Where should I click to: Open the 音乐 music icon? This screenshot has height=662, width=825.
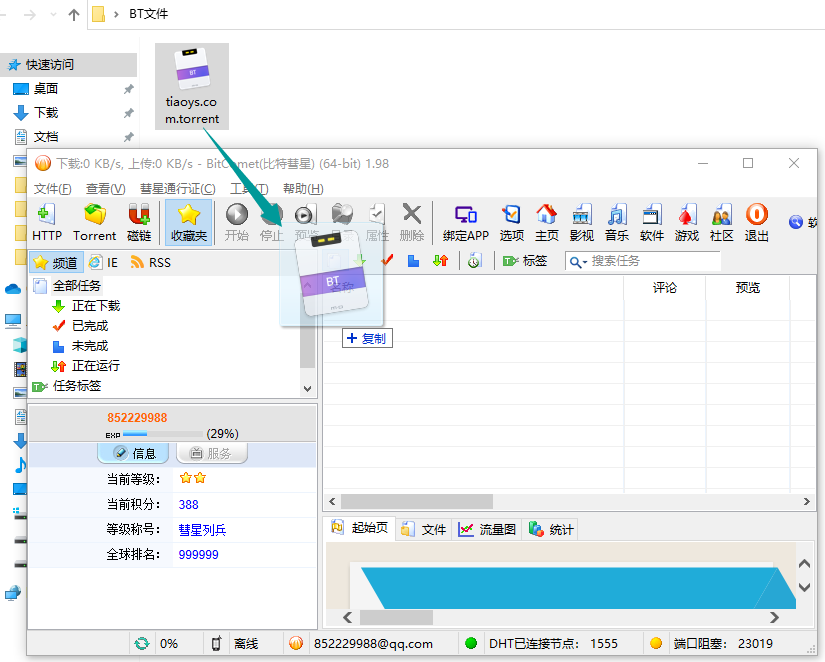617,223
